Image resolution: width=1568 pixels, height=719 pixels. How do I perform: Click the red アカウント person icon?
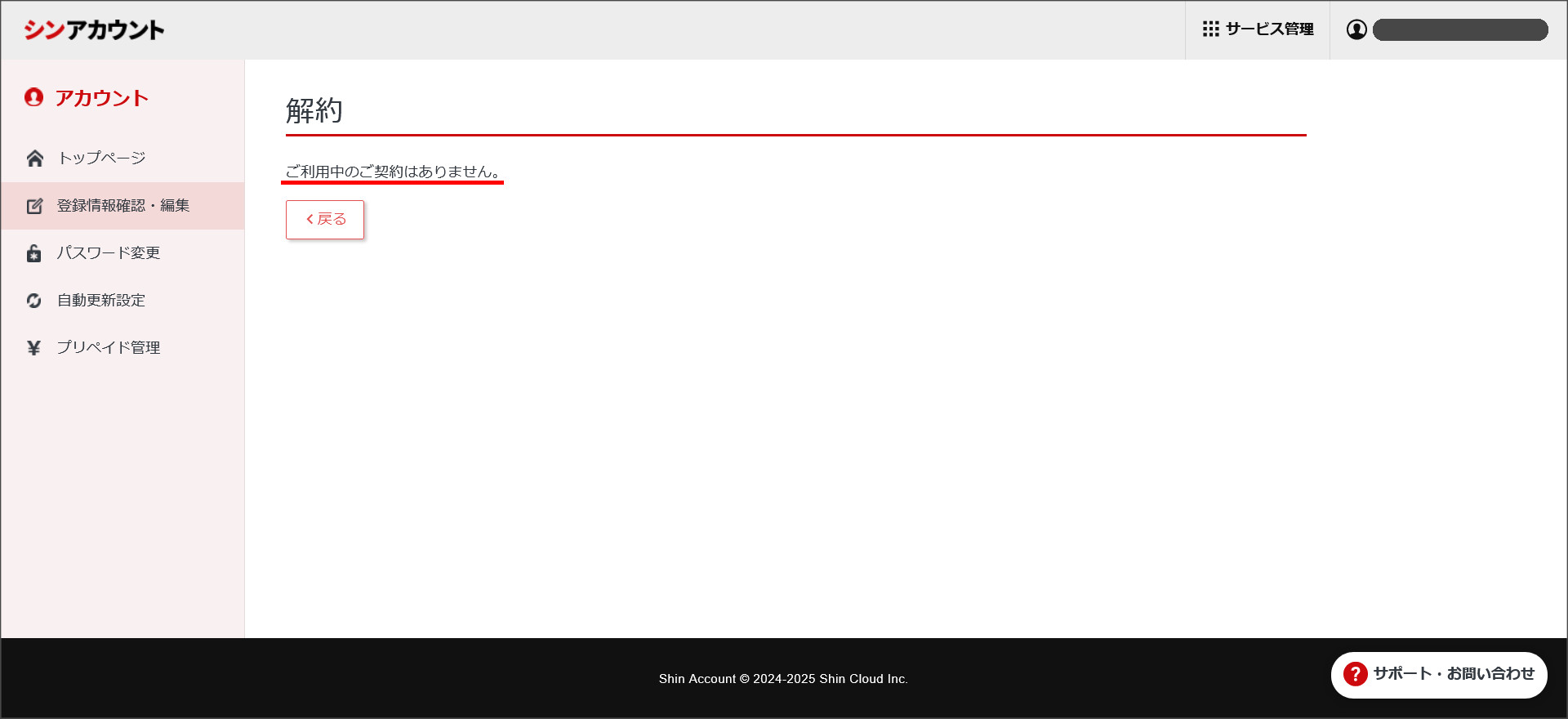point(33,98)
